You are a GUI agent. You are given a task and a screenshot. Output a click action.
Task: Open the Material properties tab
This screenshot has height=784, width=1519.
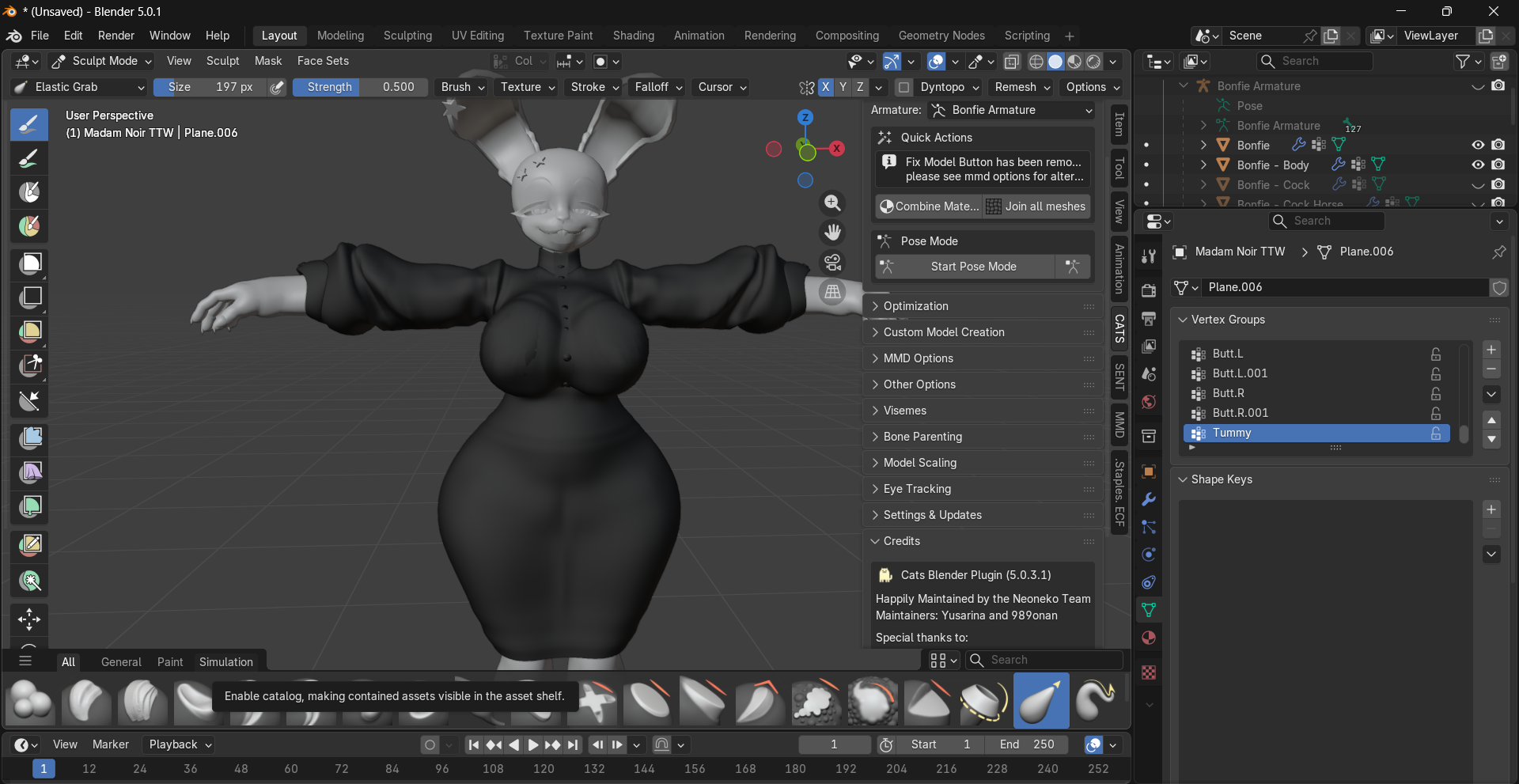coord(1149,638)
